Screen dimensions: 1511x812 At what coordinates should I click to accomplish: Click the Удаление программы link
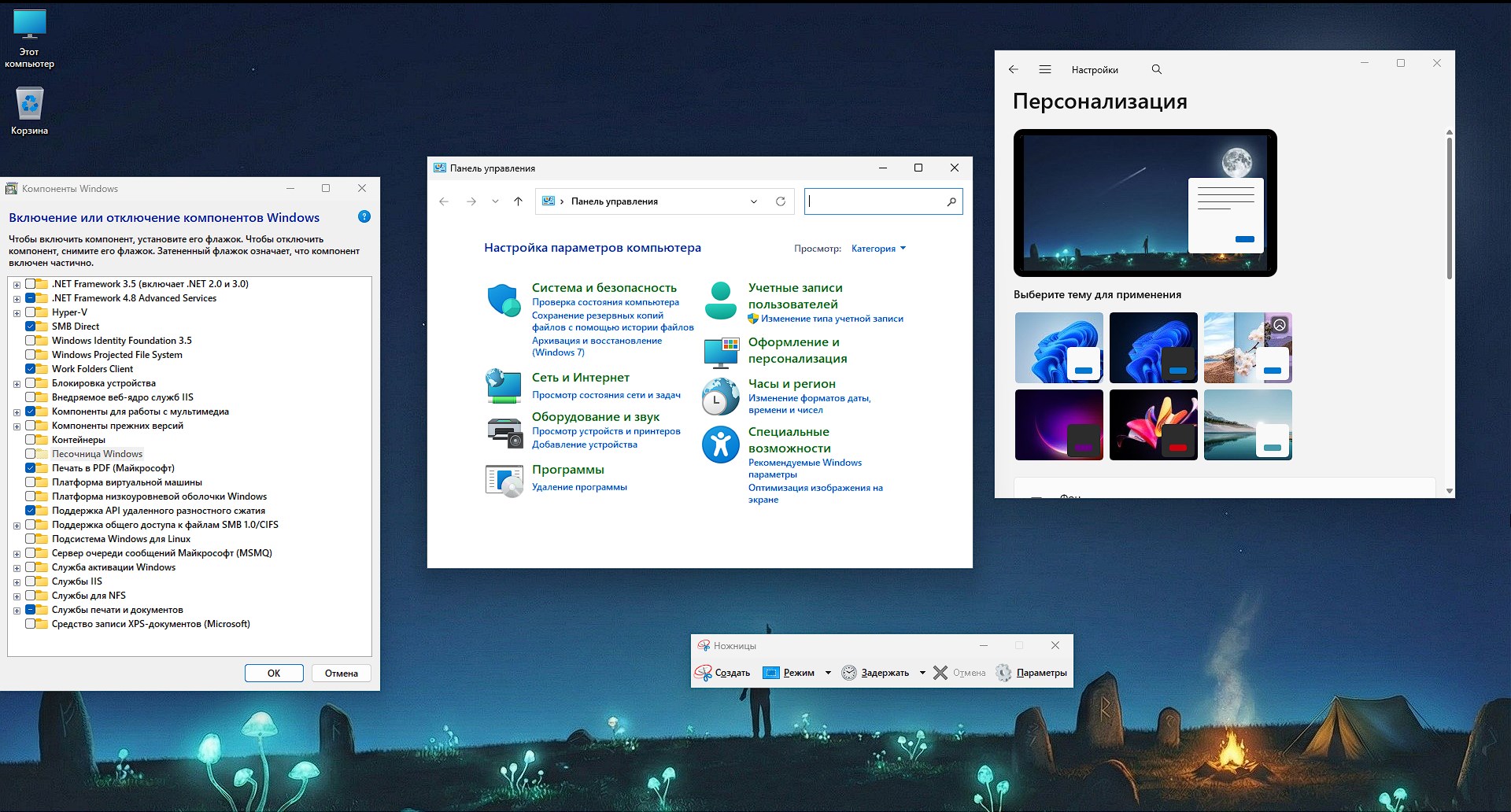(x=579, y=487)
